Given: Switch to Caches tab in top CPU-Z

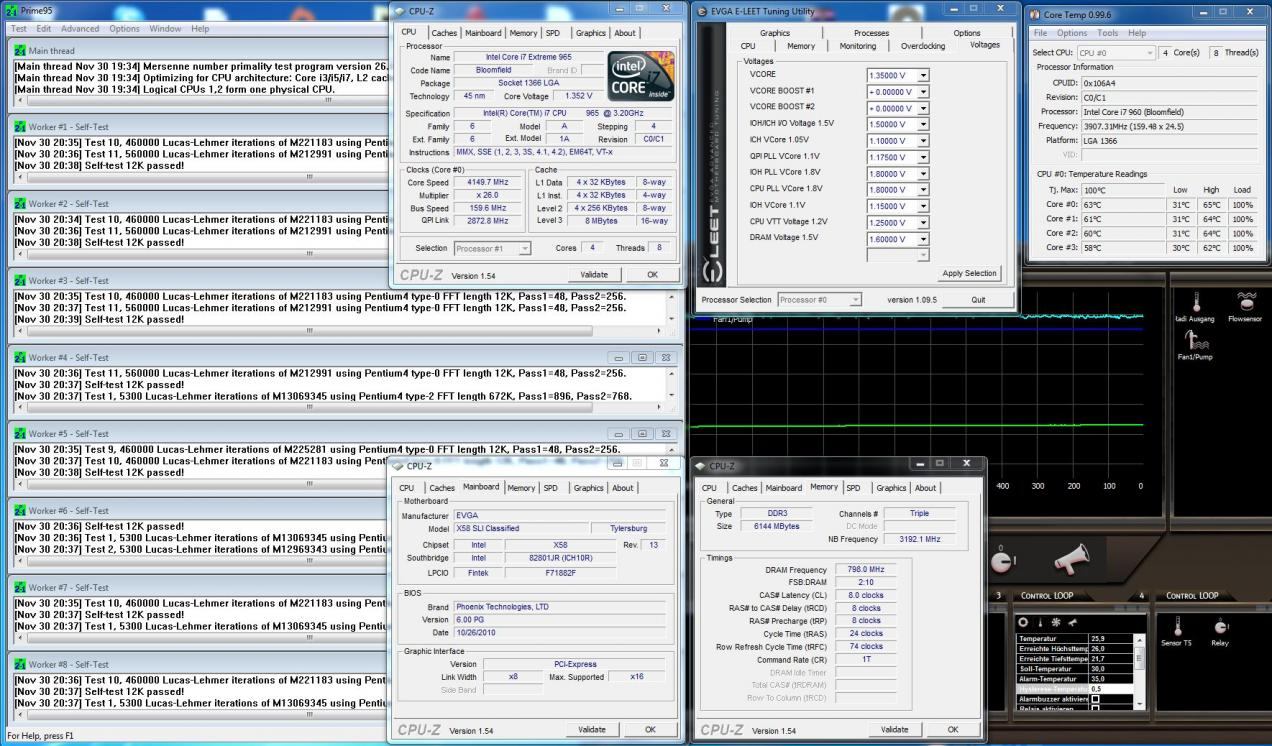Looking at the screenshot, I should (x=442, y=33).
